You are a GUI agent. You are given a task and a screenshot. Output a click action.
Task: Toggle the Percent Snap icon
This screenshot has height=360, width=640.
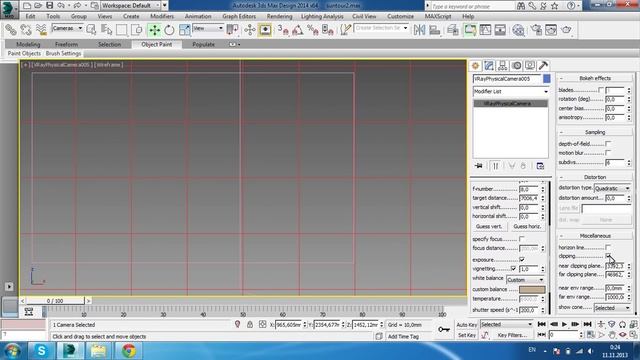click(313, 30)
